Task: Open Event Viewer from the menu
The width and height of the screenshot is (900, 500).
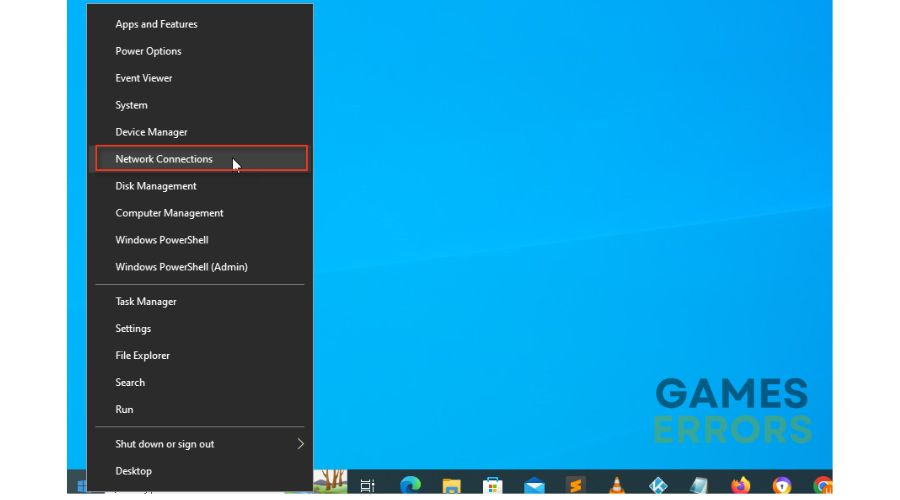Action: point(144,78)
